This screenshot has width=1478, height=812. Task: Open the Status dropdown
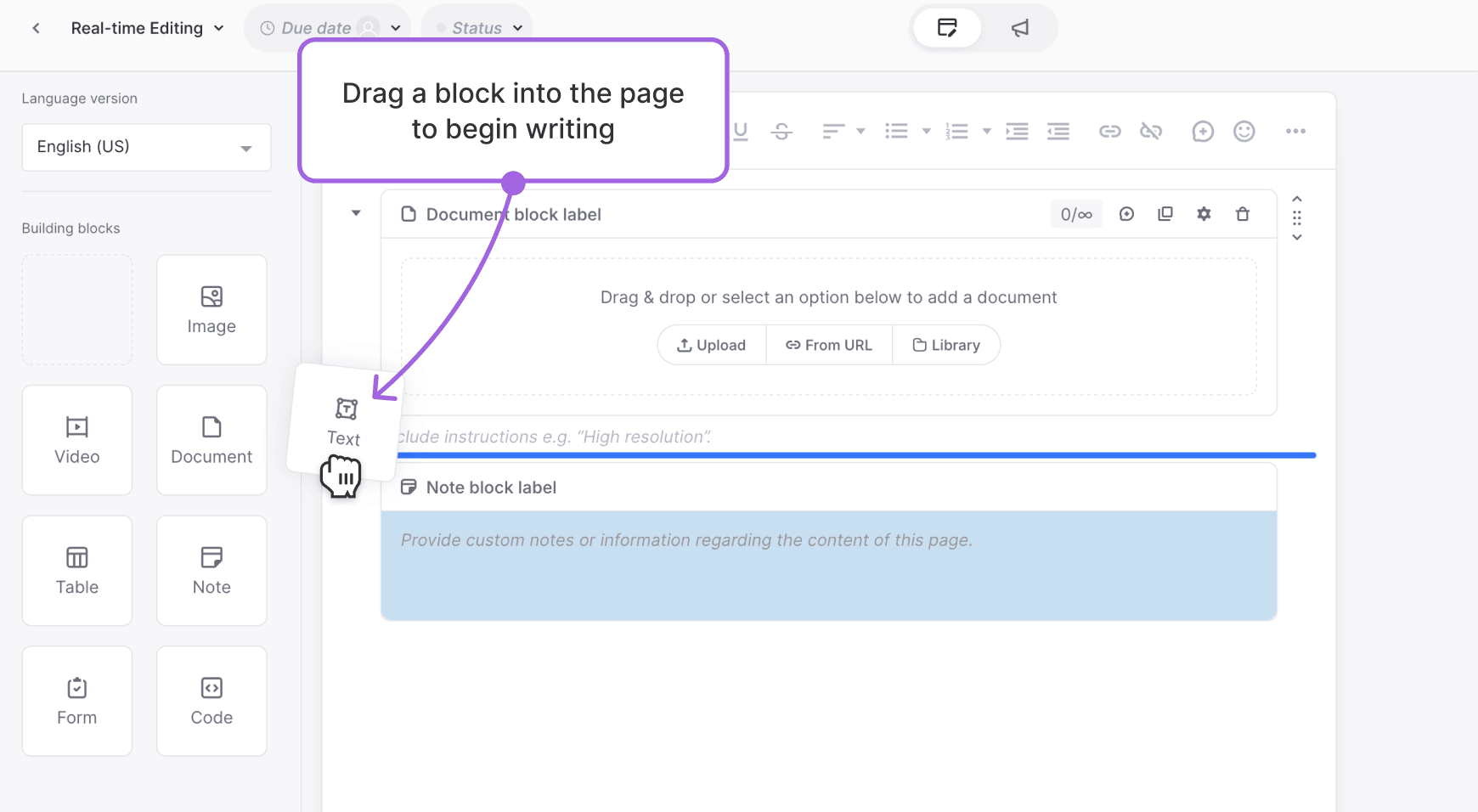[478, 28]
